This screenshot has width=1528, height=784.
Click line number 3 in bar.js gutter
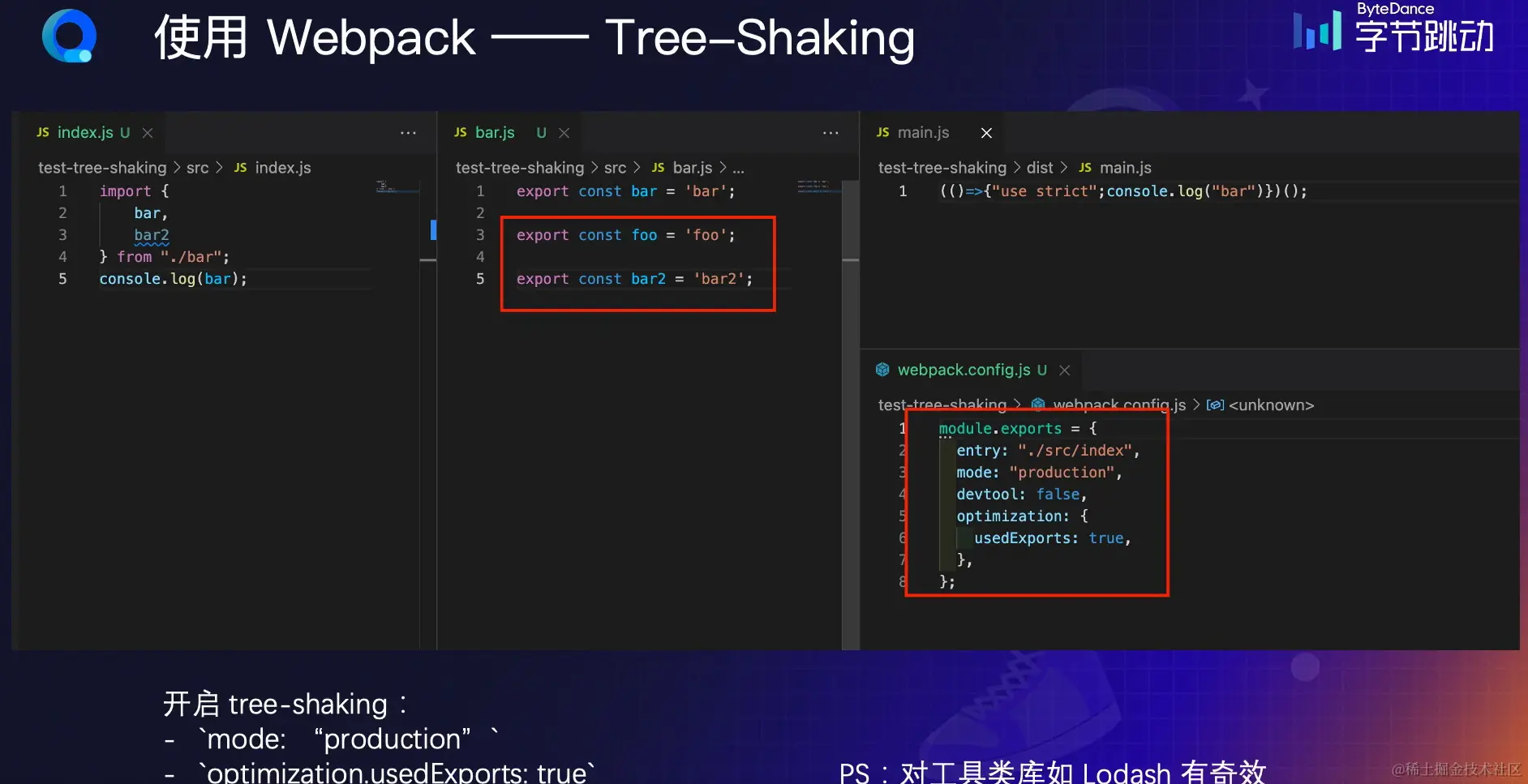(480, 235)
